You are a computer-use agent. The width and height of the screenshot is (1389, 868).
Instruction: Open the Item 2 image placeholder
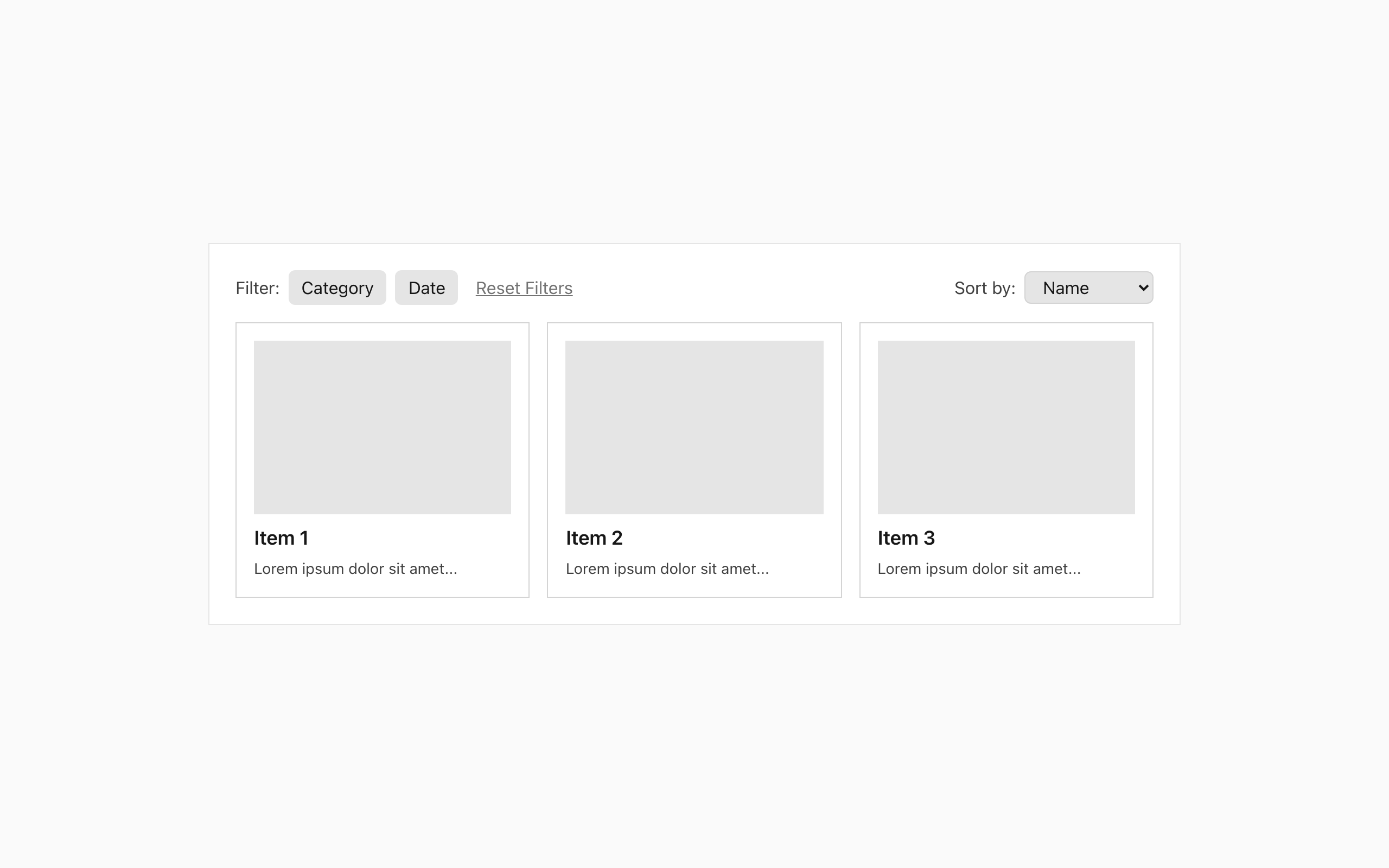(x=694, y=427)
